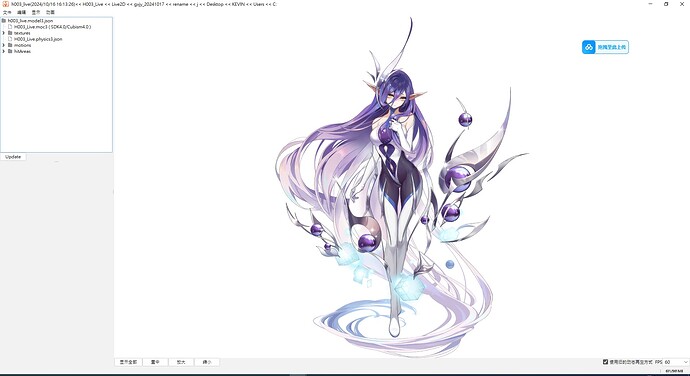The image size is (690, 376).
Task: Click the textures folder icon
Action: [10, 33]
